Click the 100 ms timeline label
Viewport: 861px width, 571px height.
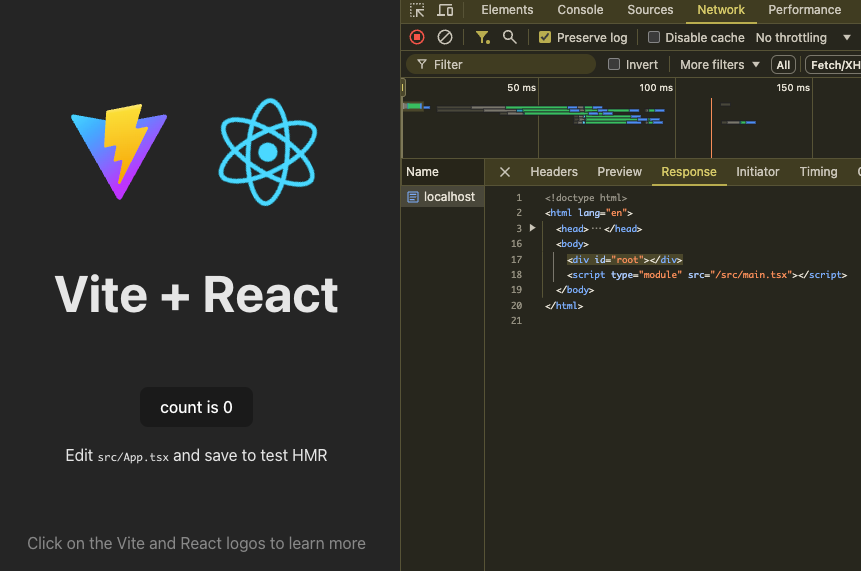[656, 88]
